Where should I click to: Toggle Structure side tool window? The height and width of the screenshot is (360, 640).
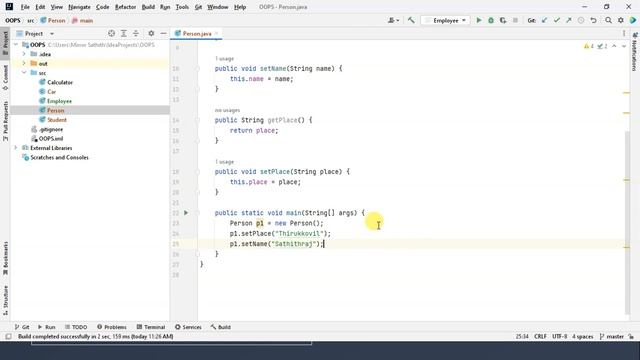point(5,300)
